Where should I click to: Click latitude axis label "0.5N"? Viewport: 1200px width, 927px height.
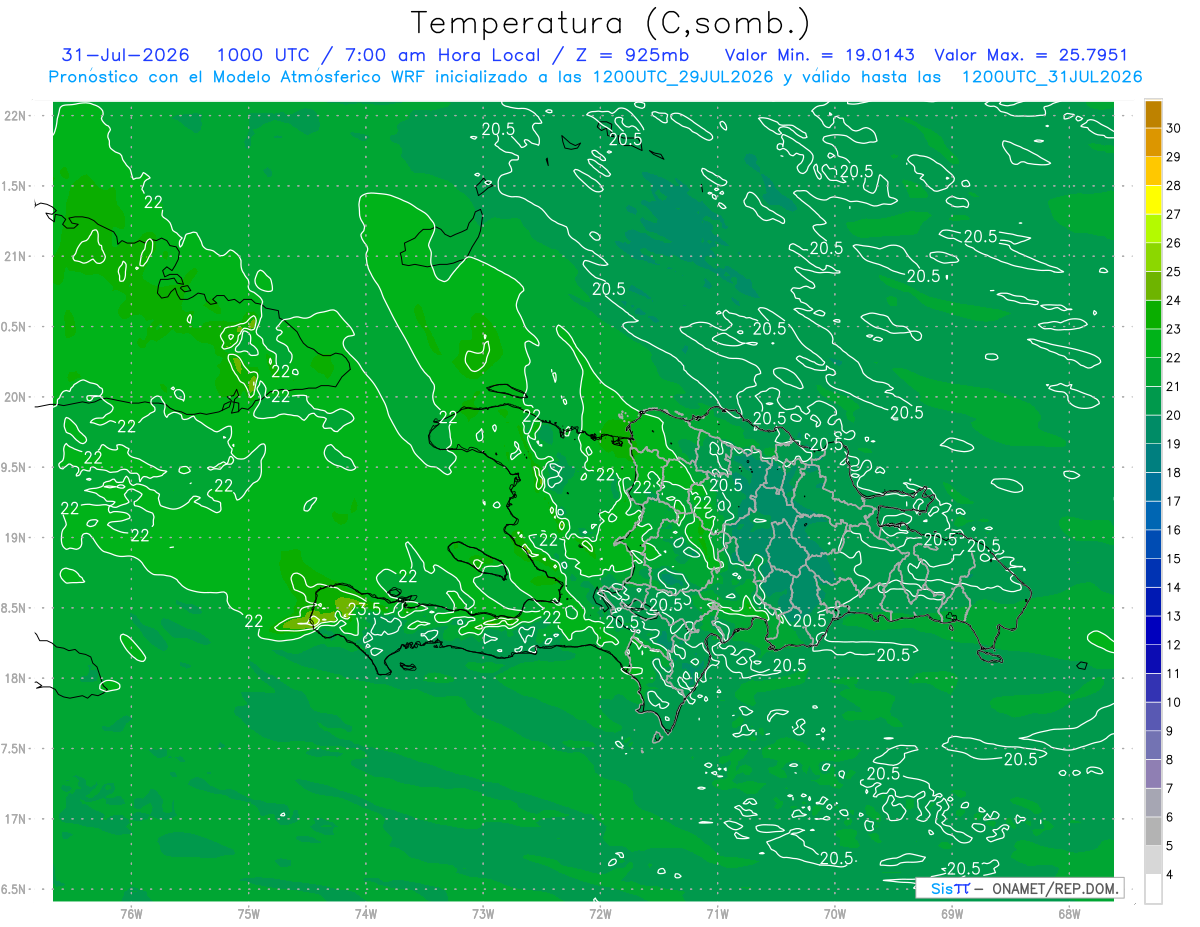pyautogui.click(x=14, y=327)
